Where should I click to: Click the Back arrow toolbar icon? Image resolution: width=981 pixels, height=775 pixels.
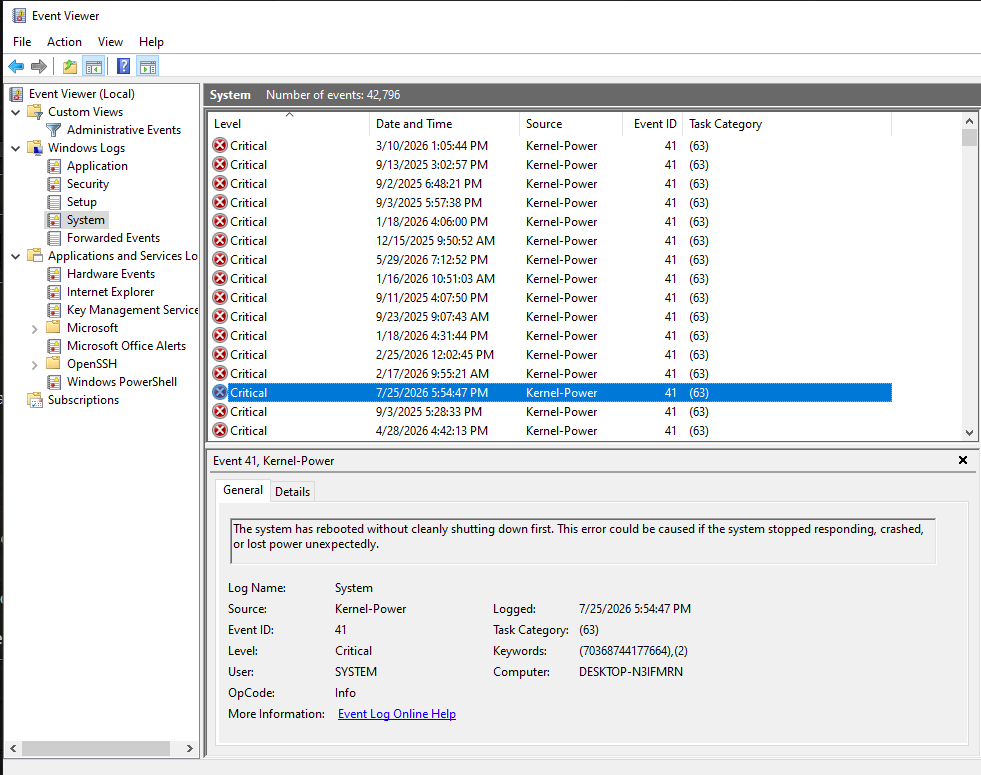[16, 66]
